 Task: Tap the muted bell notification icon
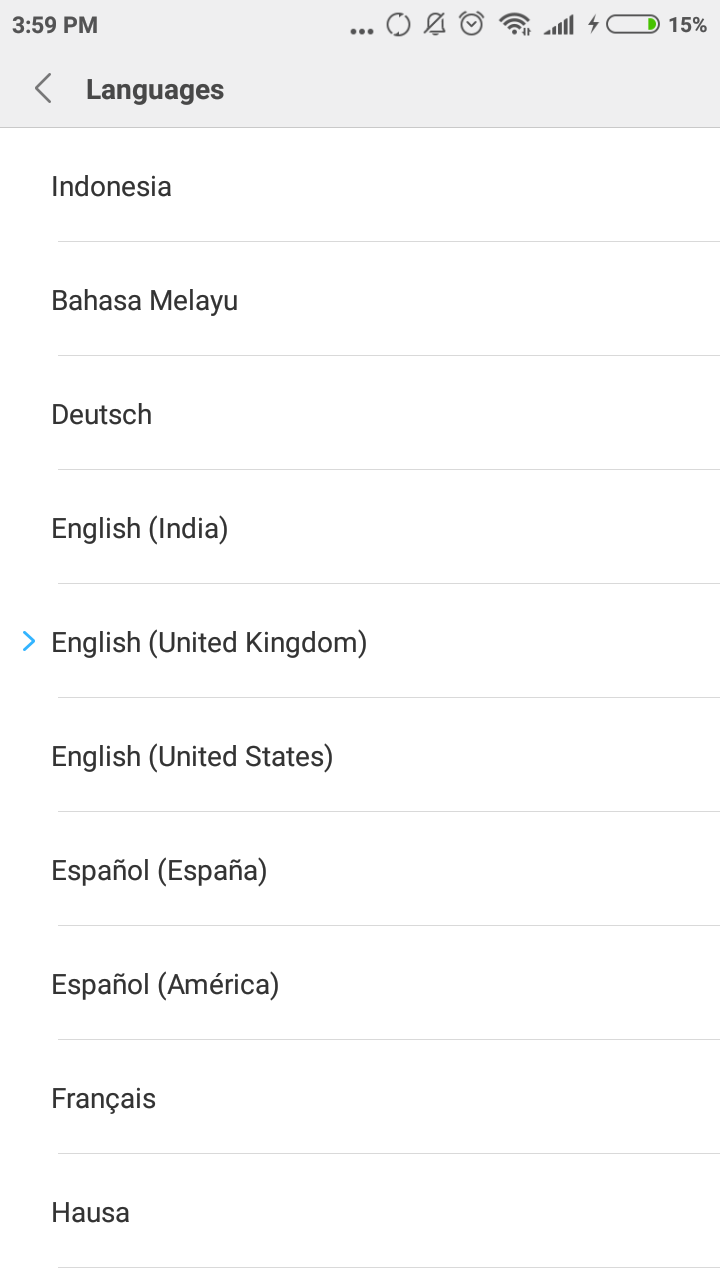click(x=434, y=24)
